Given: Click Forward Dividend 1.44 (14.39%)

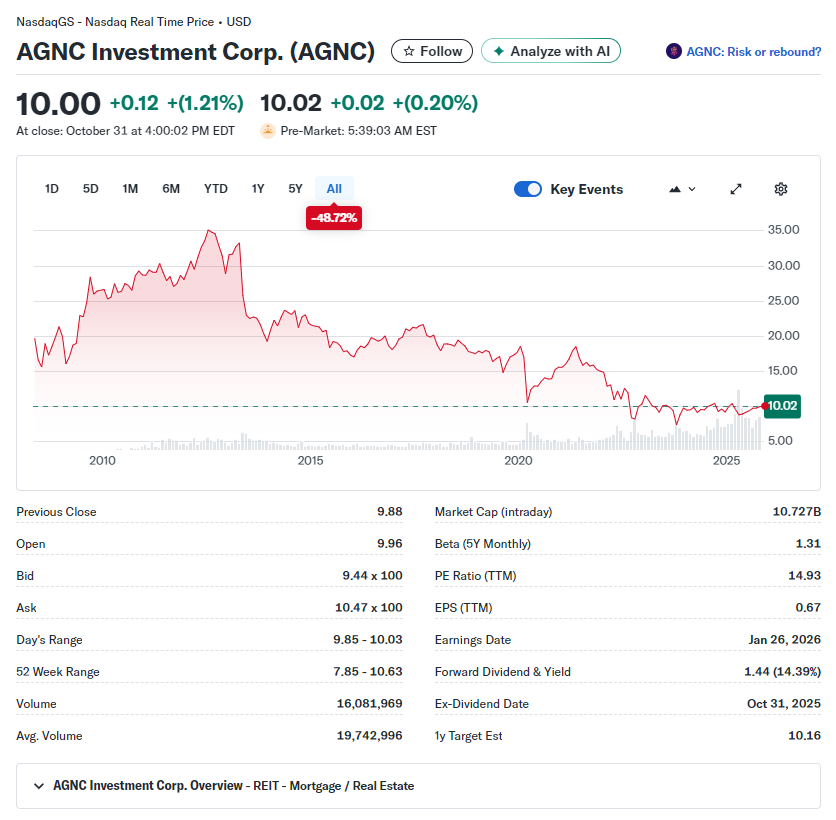Looking at the screenshot, I should pos(783,672).
